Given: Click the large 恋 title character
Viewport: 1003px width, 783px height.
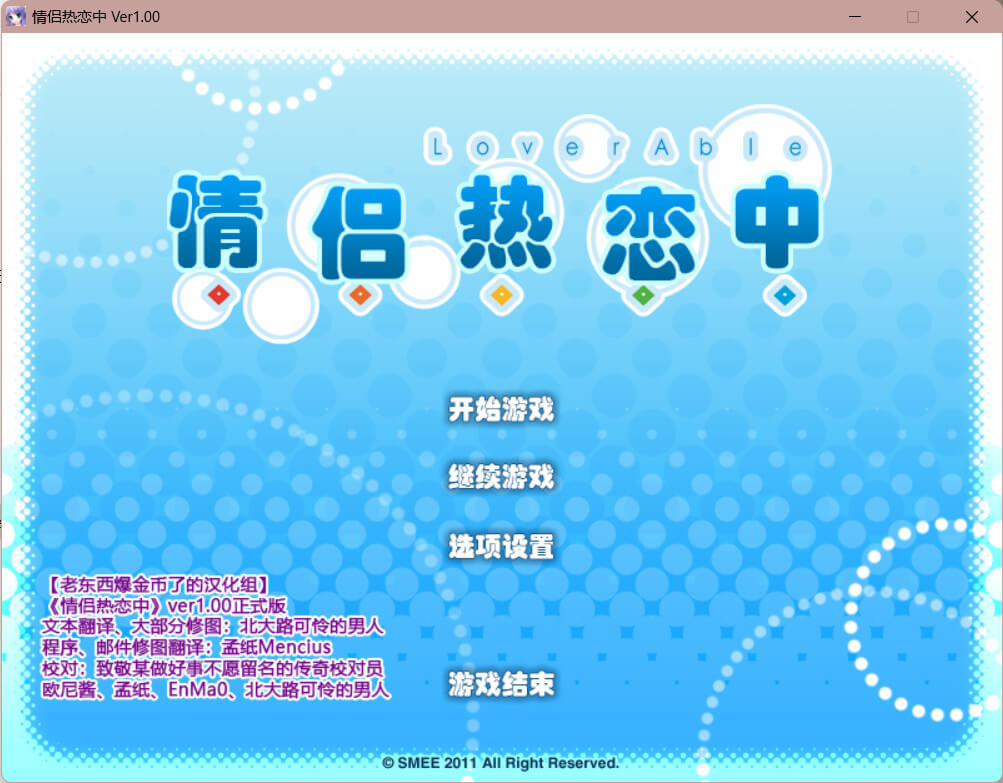Looking at the screenshot, I should [x=646, y=228].
